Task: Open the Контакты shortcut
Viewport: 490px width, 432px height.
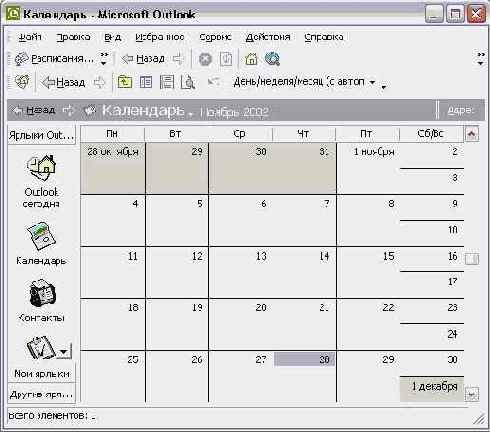Action: (41, 301)
